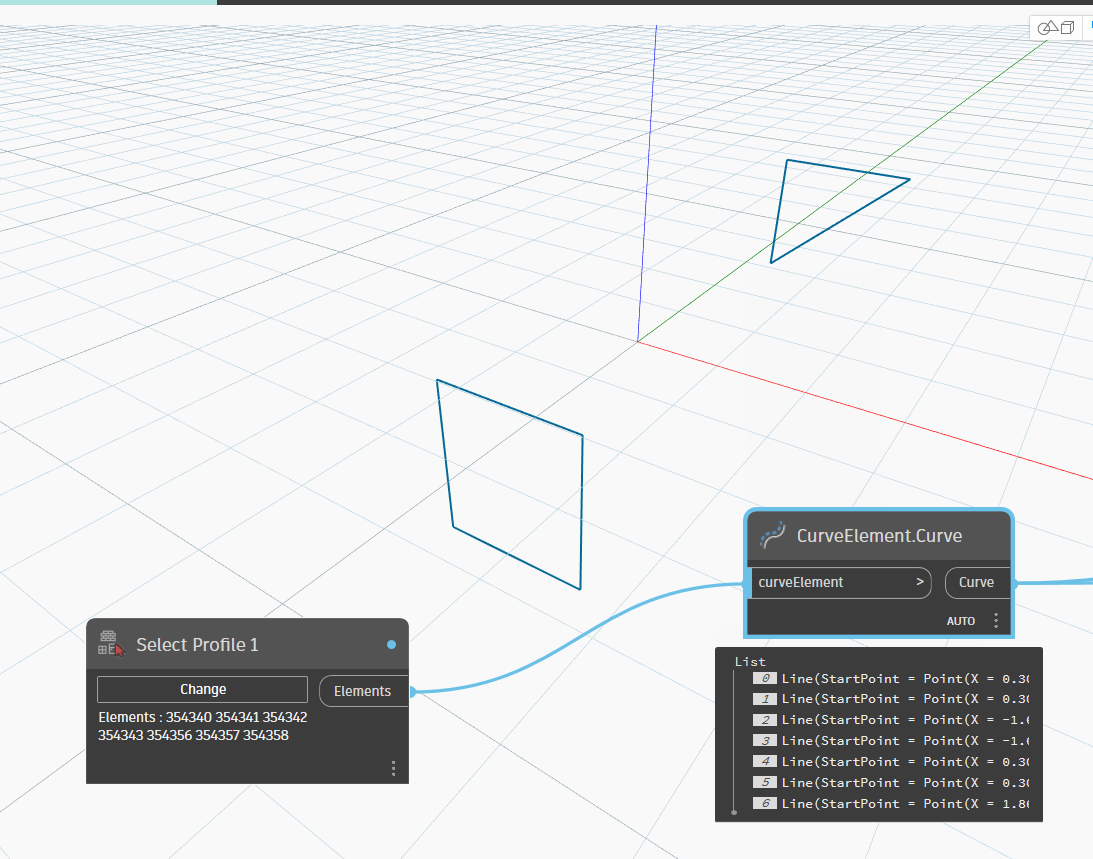Viewport: 1093px width, 859px height.
Task: Toggle default value arrow on curveElement port
Action: 919,581
